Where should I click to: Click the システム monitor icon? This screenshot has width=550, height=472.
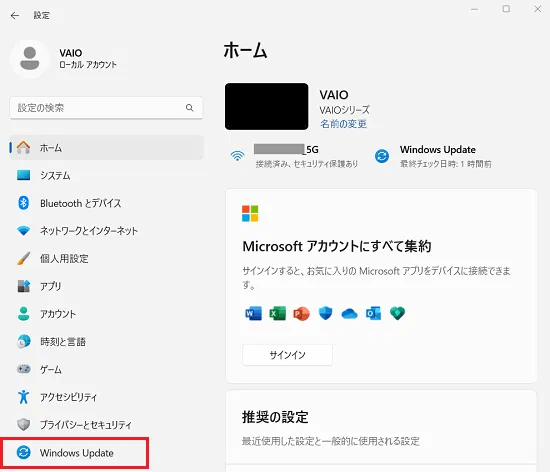tap(24, 175)
